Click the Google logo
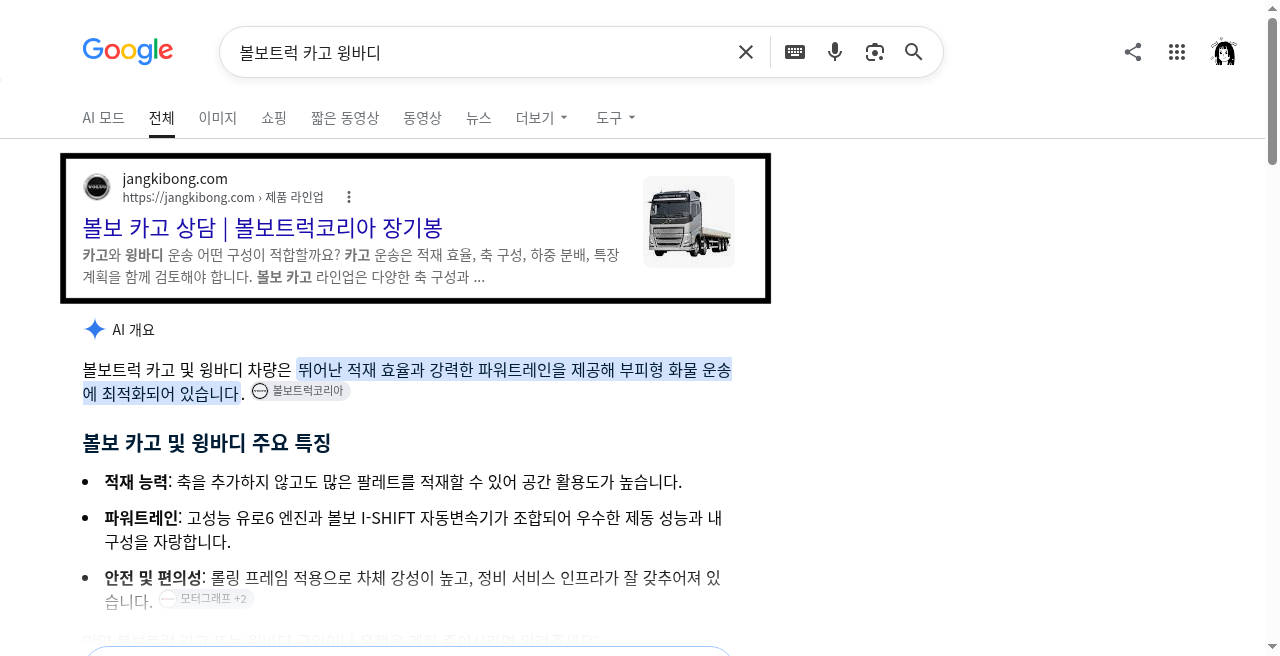Image resolution: width=1280 pixels, height=656 pixels. click(x=128, y=51)
